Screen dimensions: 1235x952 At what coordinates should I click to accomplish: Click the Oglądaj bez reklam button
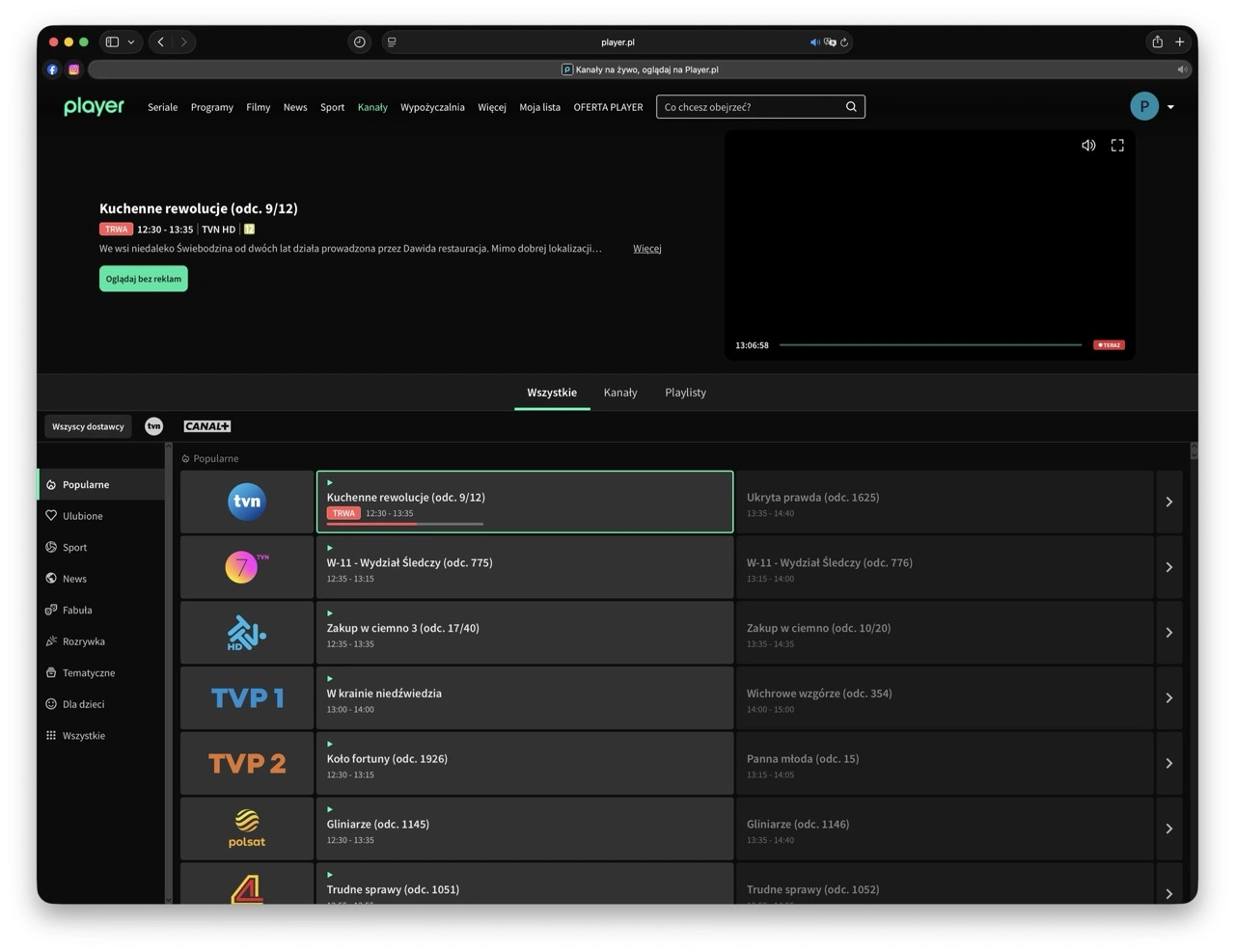[x=144, y=279]
